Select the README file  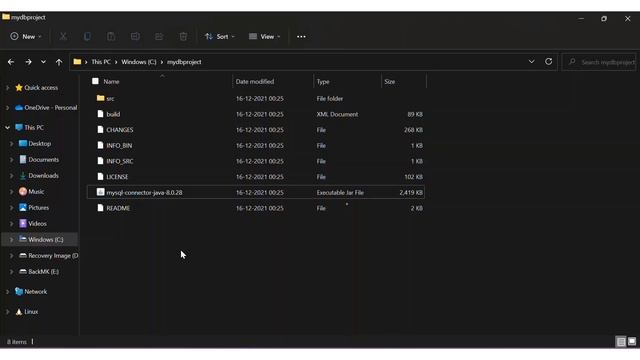pos(118,208)
